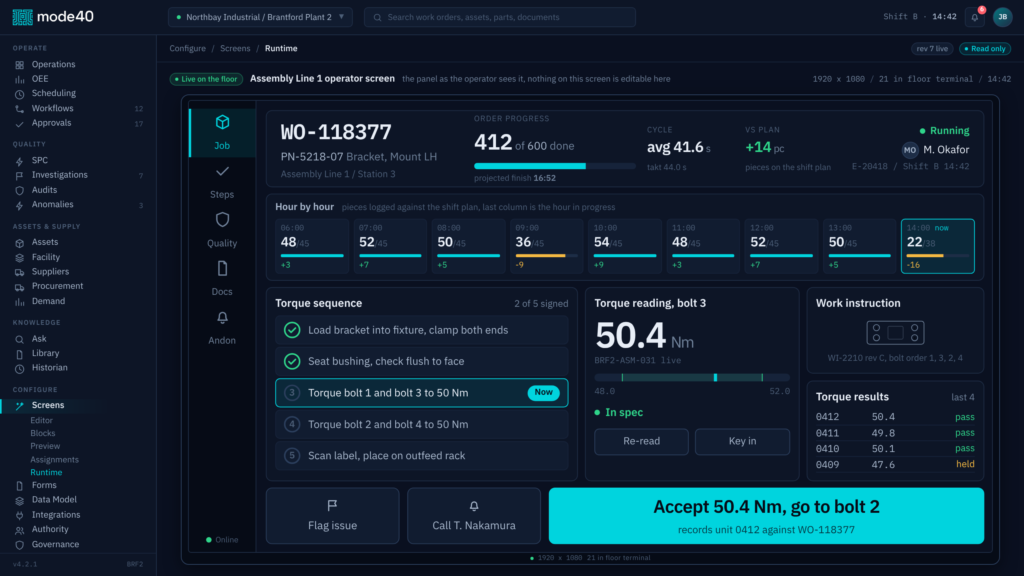This screenshot has height=576, width=1024.
Task: Click the MO operator avatar badge
Action: point(910,150)
